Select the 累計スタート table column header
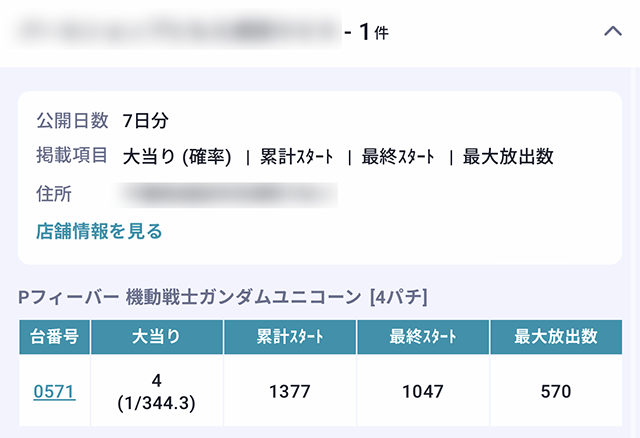The width and height of the screenshot is (640, 438). tap(289, 337)
